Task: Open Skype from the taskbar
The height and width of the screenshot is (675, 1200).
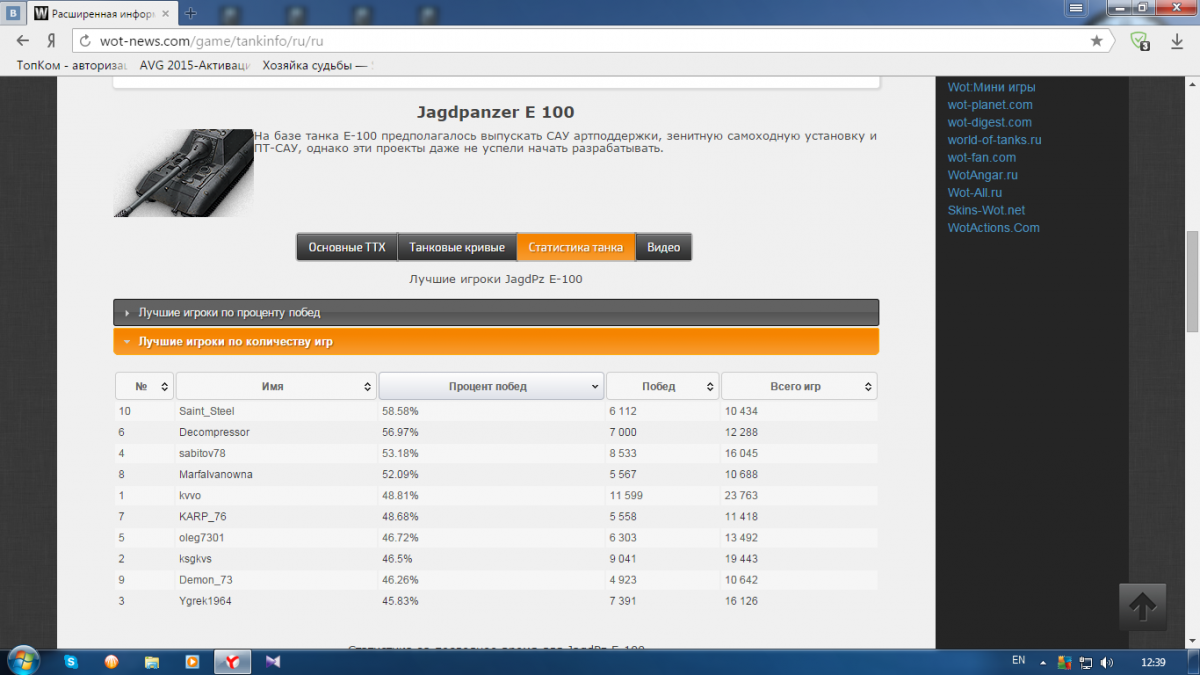Action: click(x=71, y=661)
